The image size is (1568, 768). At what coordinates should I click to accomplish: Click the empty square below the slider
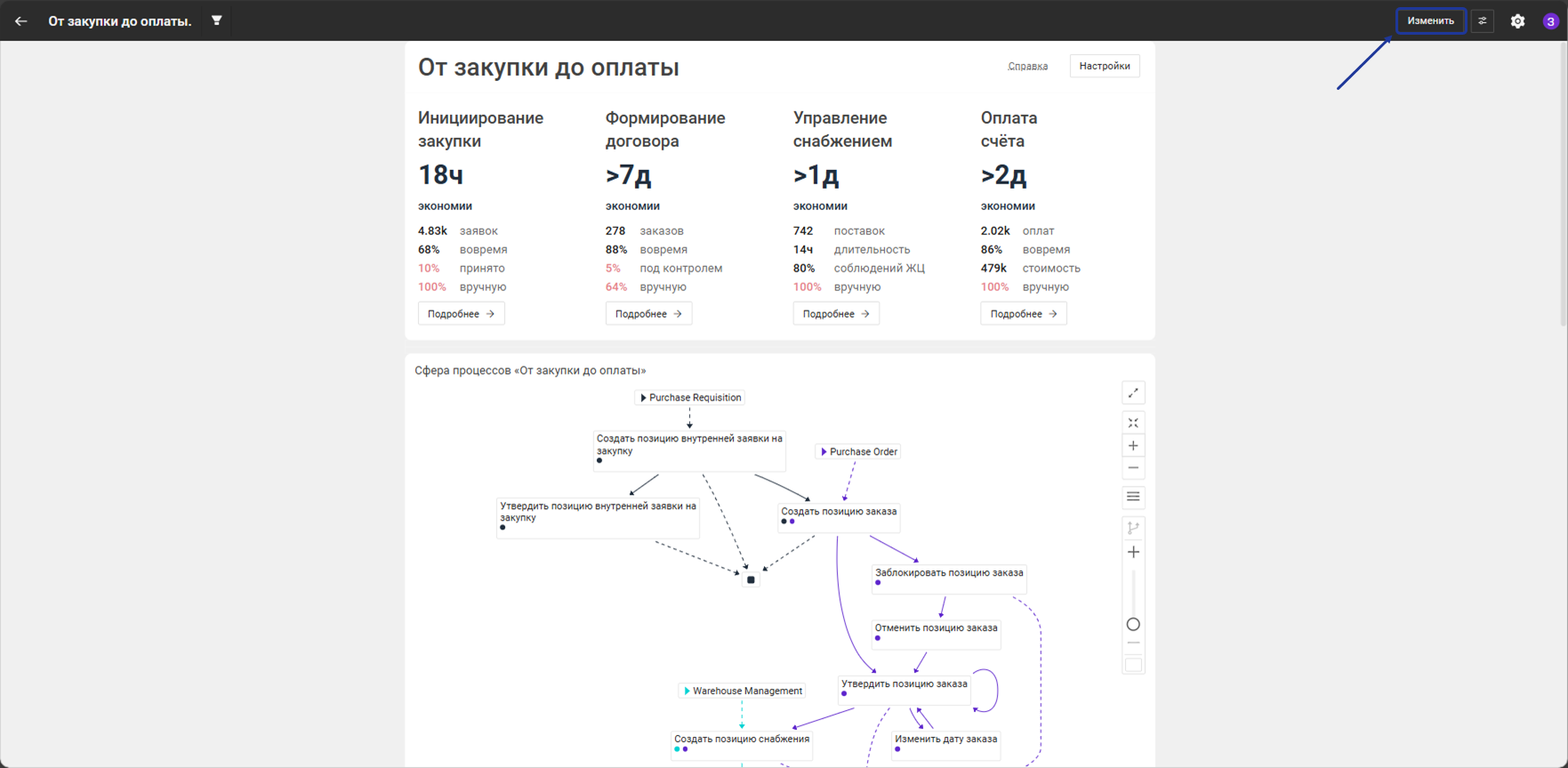(1133, 665)
